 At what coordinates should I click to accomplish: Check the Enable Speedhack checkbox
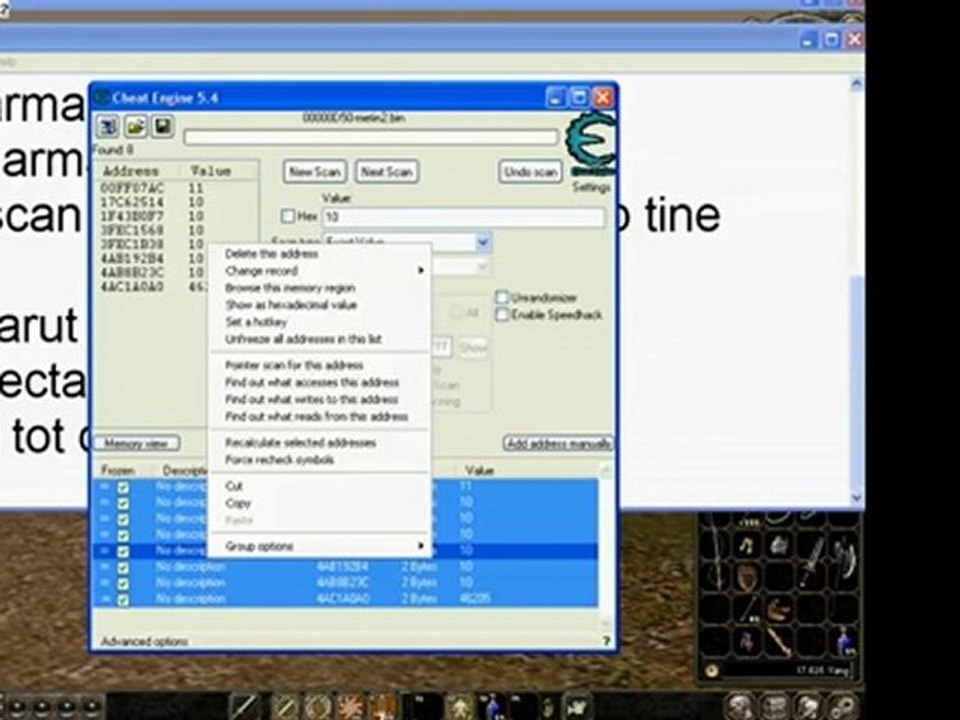click(x=502, y=315)
